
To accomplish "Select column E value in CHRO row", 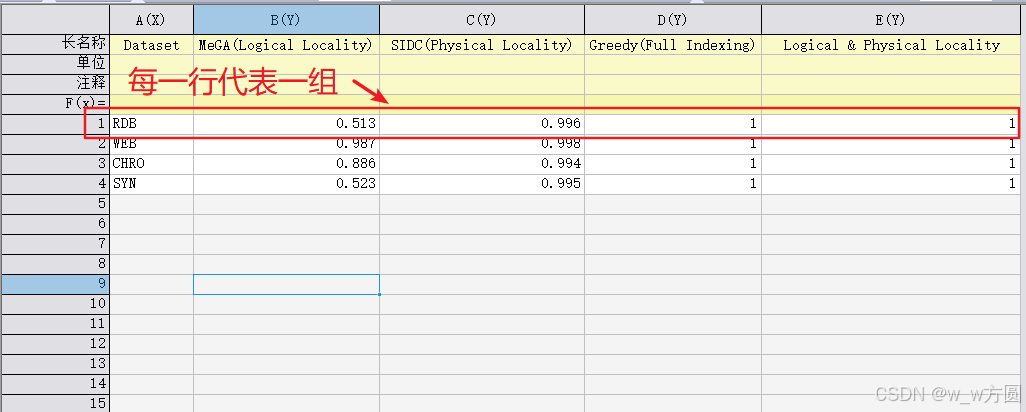I will 891,163.
